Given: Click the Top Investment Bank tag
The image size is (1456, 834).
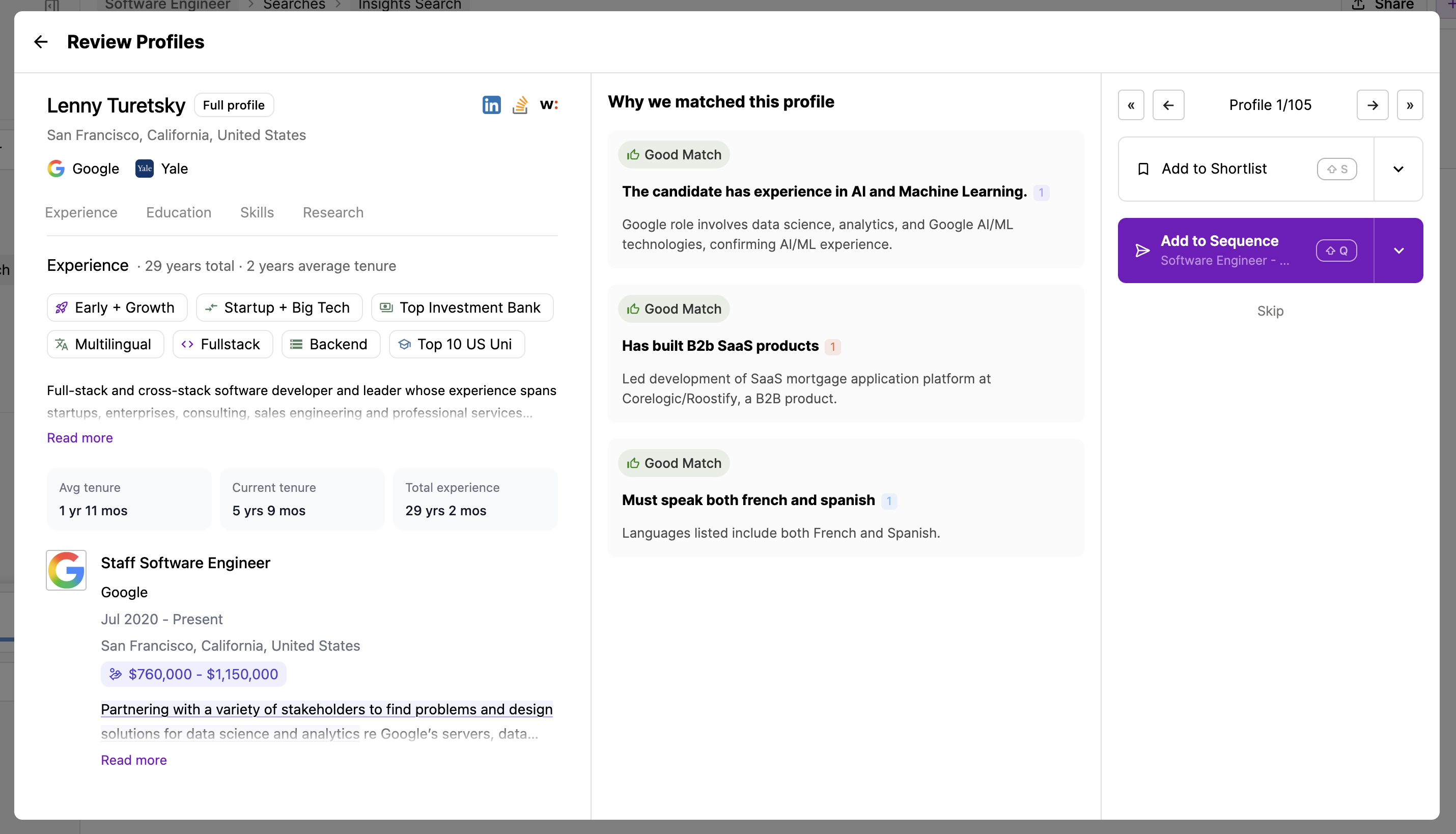Looking at the screenshot, I should click(x=462, y=308).
